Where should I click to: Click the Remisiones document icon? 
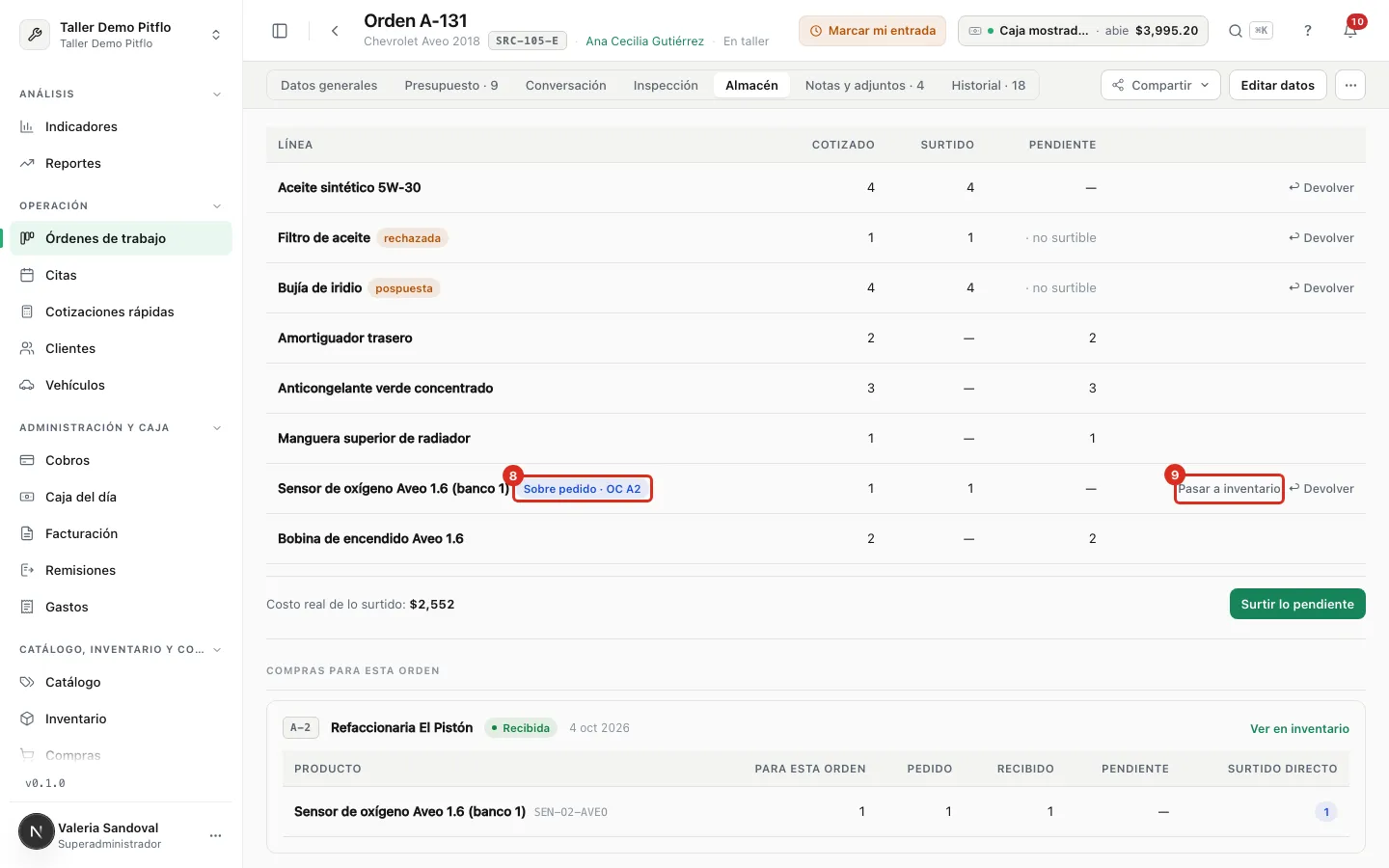tap(27, 570)
